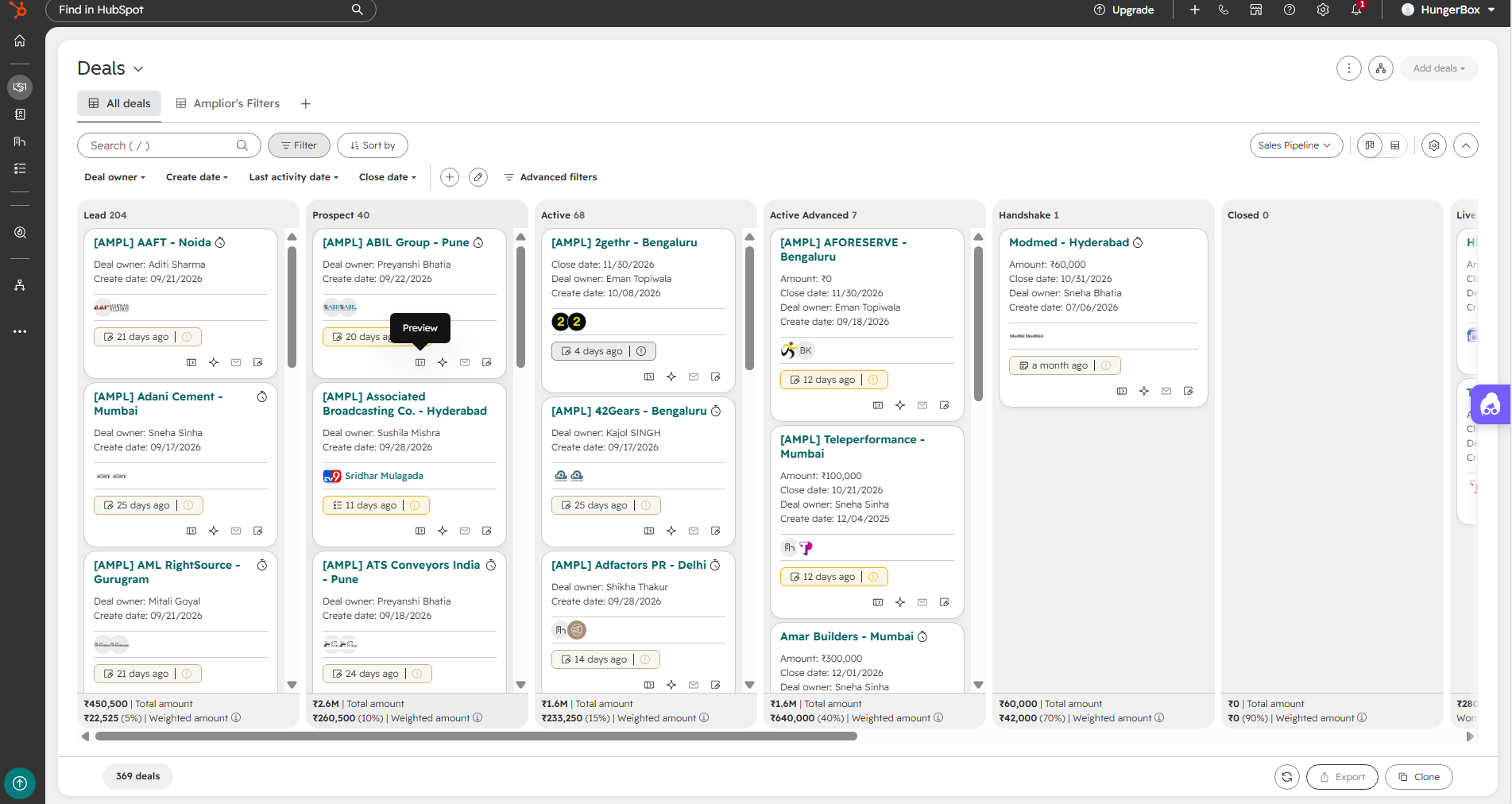Add a quick filter with the plus circle
Image resolution: width=1512 pixels, height=804 pixels.
coord(450,177)
